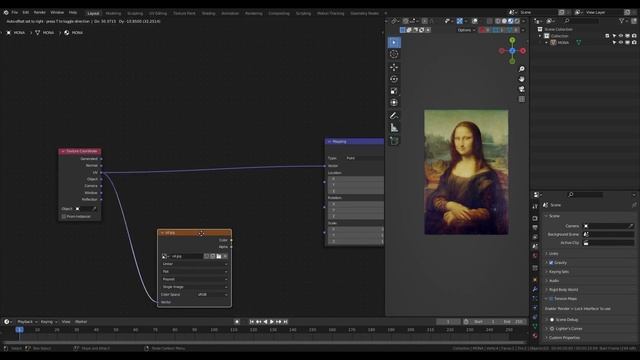The width and height of the screenshot is (640, 360).
Task: Jump to the timeline end frame button
Action: pos(286,322)
